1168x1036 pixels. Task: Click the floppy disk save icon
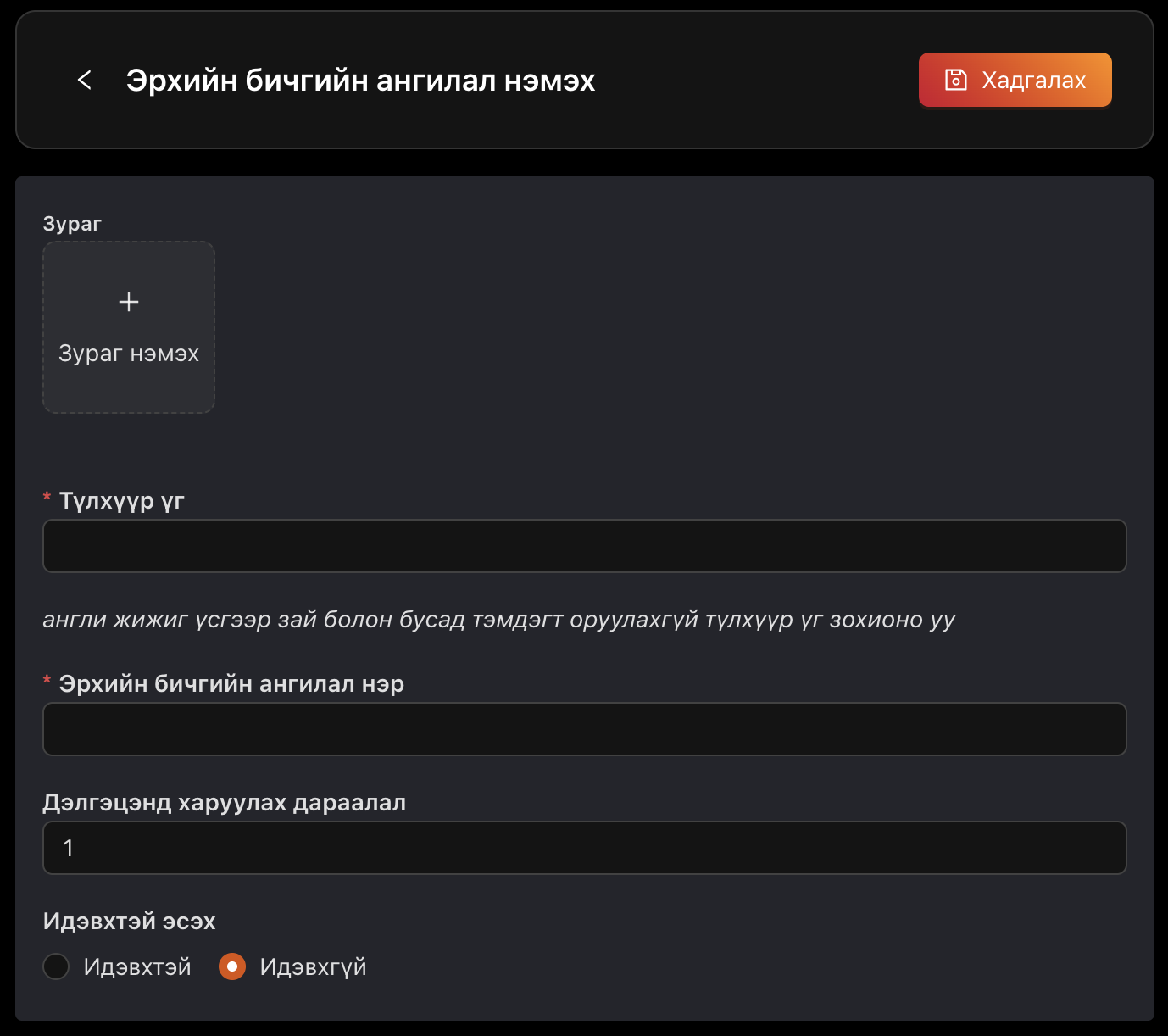(956, 80)
